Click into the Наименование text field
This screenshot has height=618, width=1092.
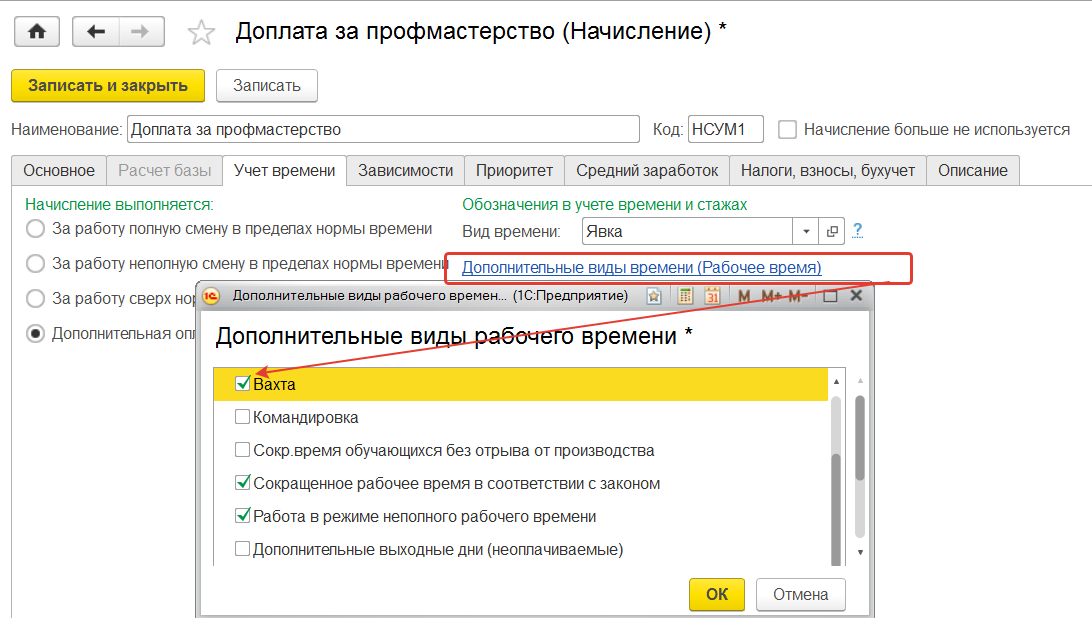(x=382, y=129)
